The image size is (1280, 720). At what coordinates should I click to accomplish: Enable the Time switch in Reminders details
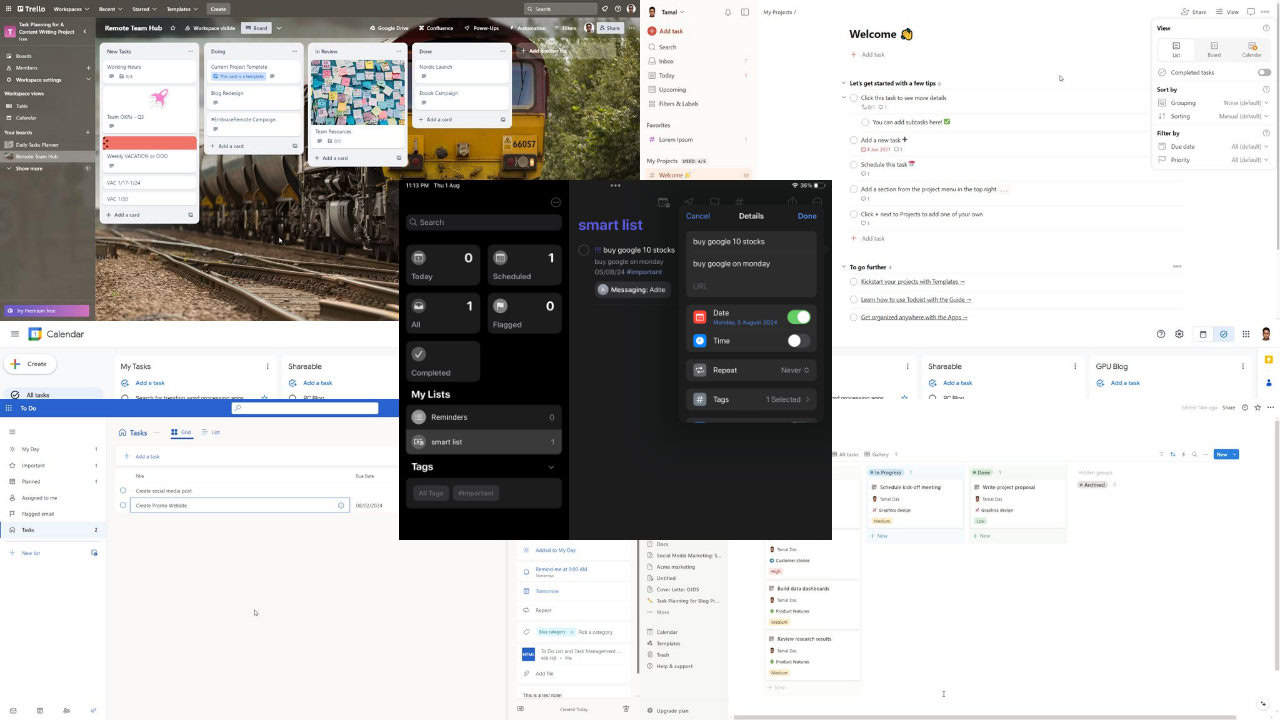pyautogui.click(x=799, y=341)
